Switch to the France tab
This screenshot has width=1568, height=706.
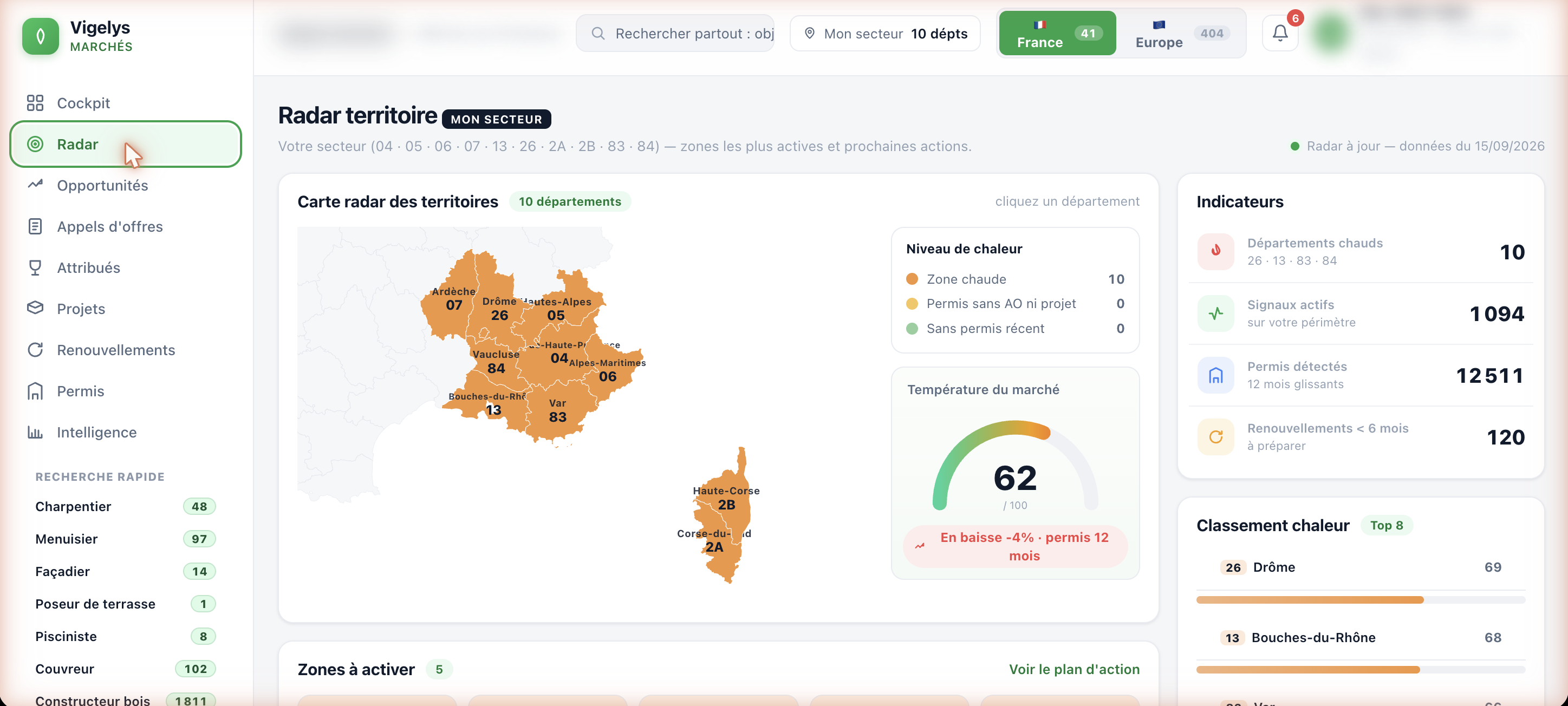point(1057,34)
